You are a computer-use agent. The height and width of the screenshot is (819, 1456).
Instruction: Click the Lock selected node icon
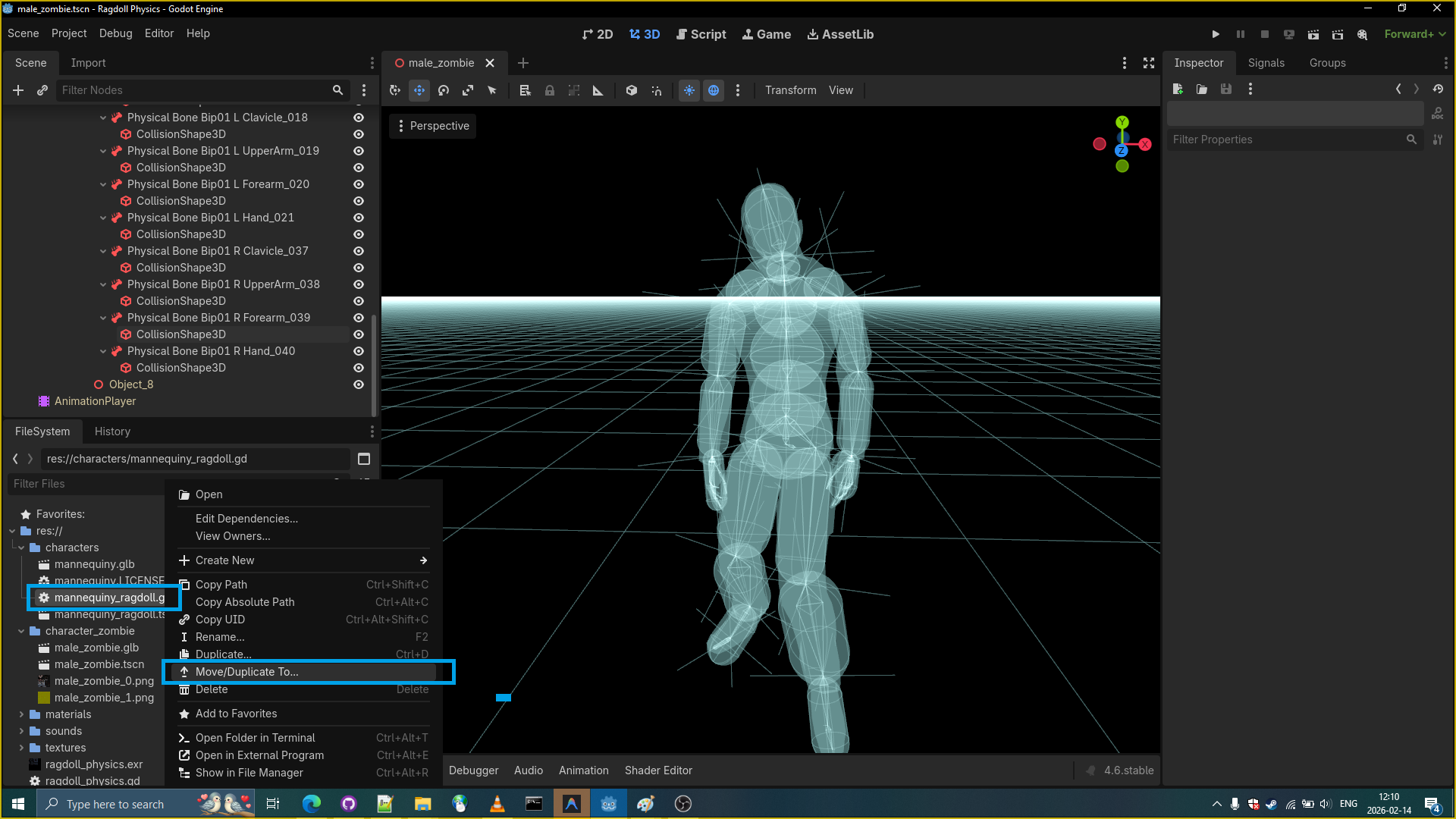tap(550, 90)
